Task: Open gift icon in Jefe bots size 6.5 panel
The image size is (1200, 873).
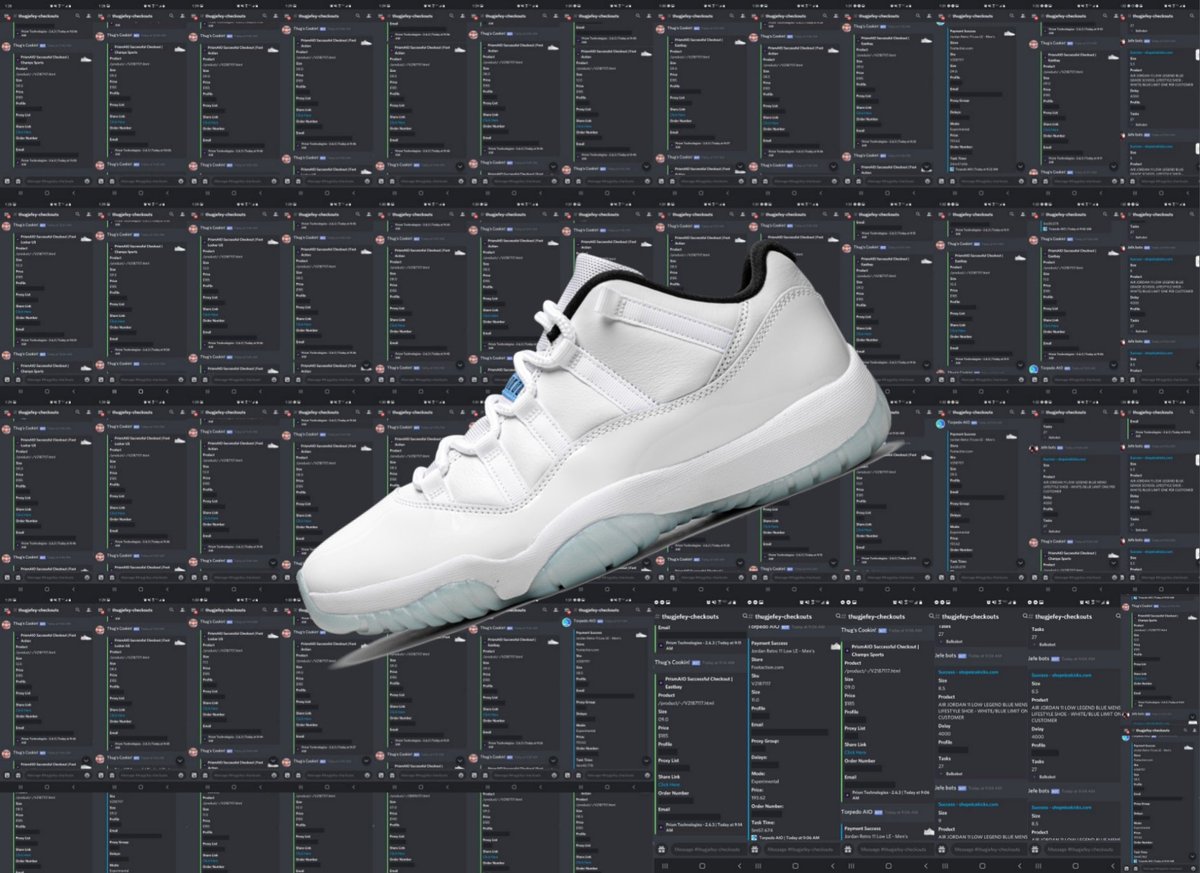Action: tap(1035, 849)
